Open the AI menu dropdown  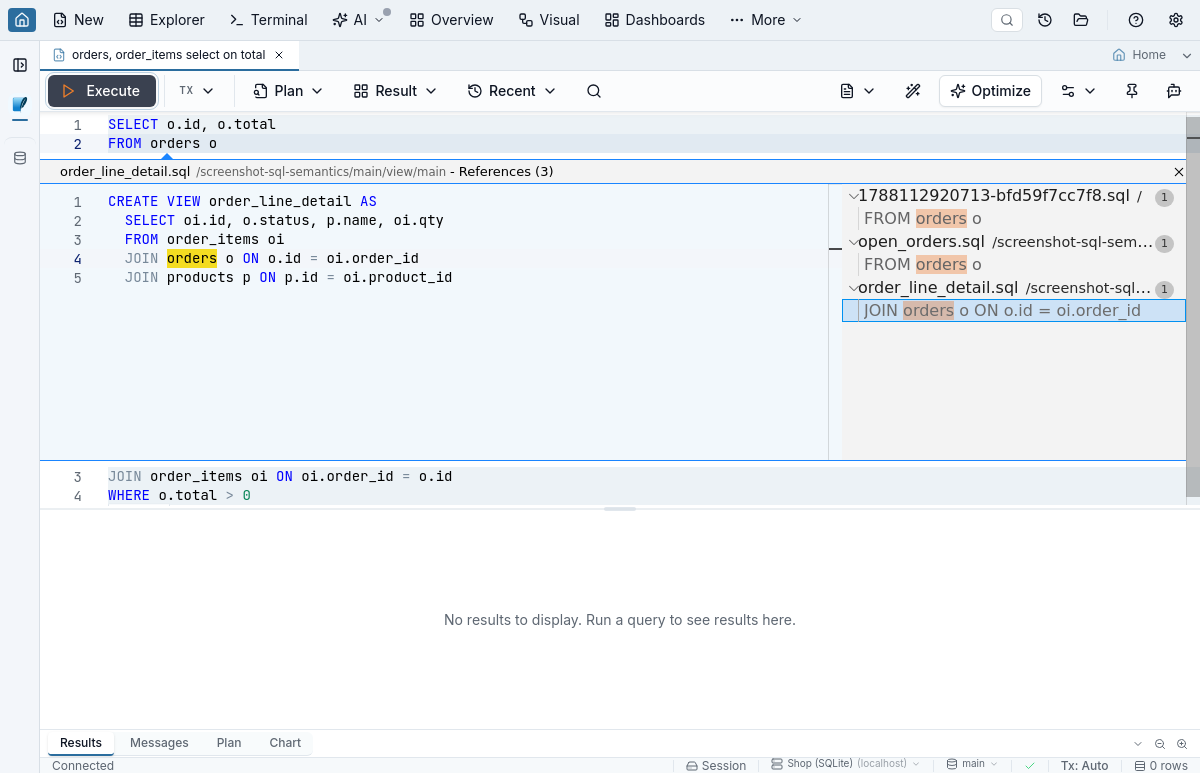pos(358,20)
